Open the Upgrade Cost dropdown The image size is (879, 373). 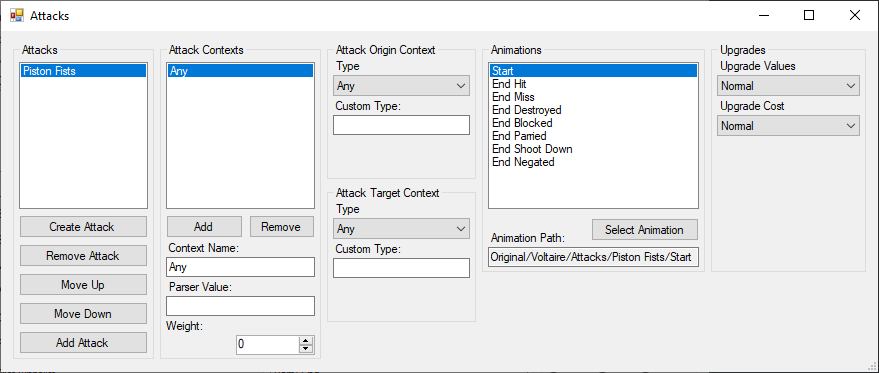[x=788, y=126]
